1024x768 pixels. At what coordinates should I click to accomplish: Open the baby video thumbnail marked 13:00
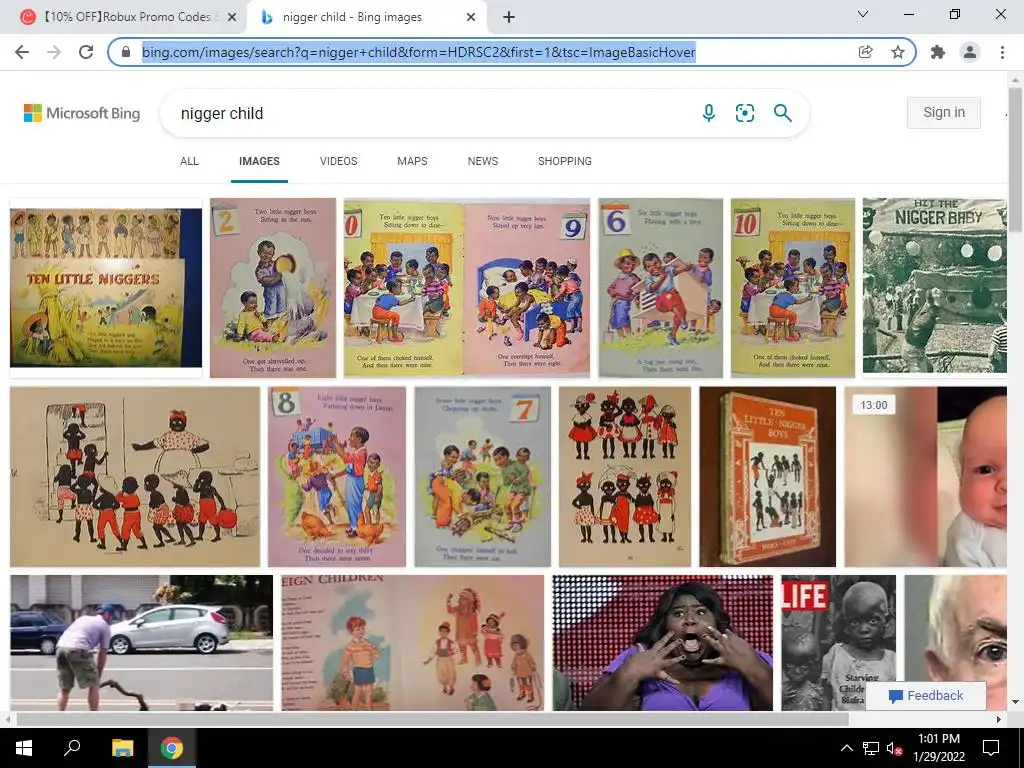[925, 477]
